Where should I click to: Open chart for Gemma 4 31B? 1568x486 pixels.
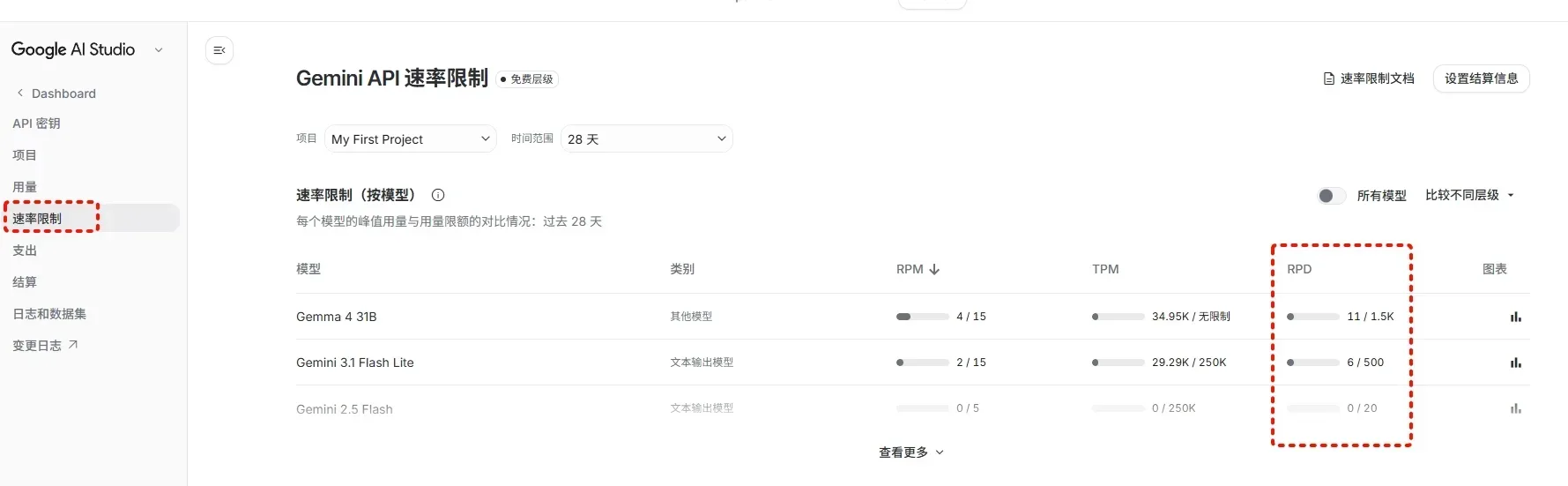[x=1515, y=317]
